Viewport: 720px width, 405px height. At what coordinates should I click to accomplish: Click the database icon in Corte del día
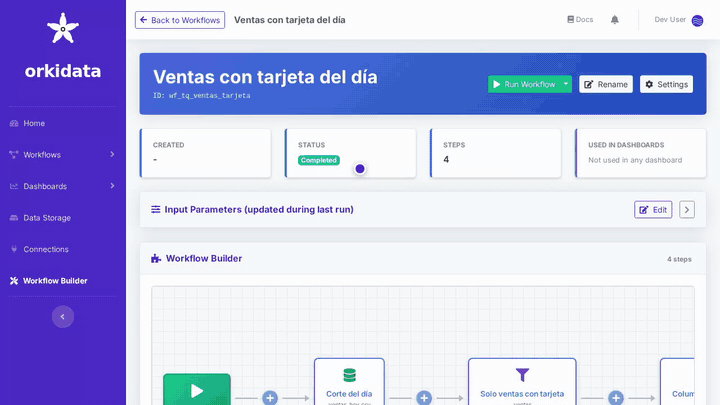pos(349,375)
